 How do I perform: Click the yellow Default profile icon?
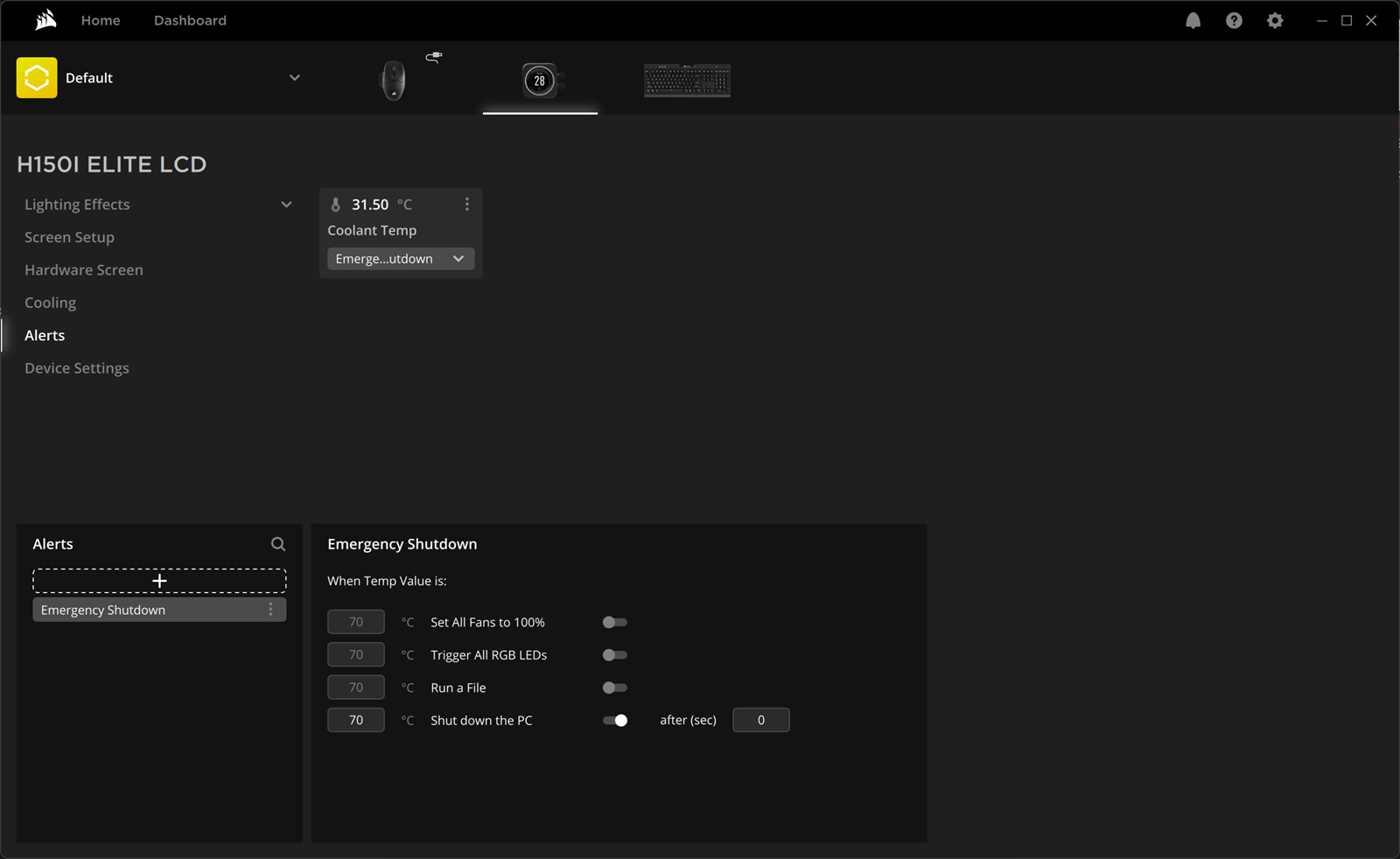[37, 78]
